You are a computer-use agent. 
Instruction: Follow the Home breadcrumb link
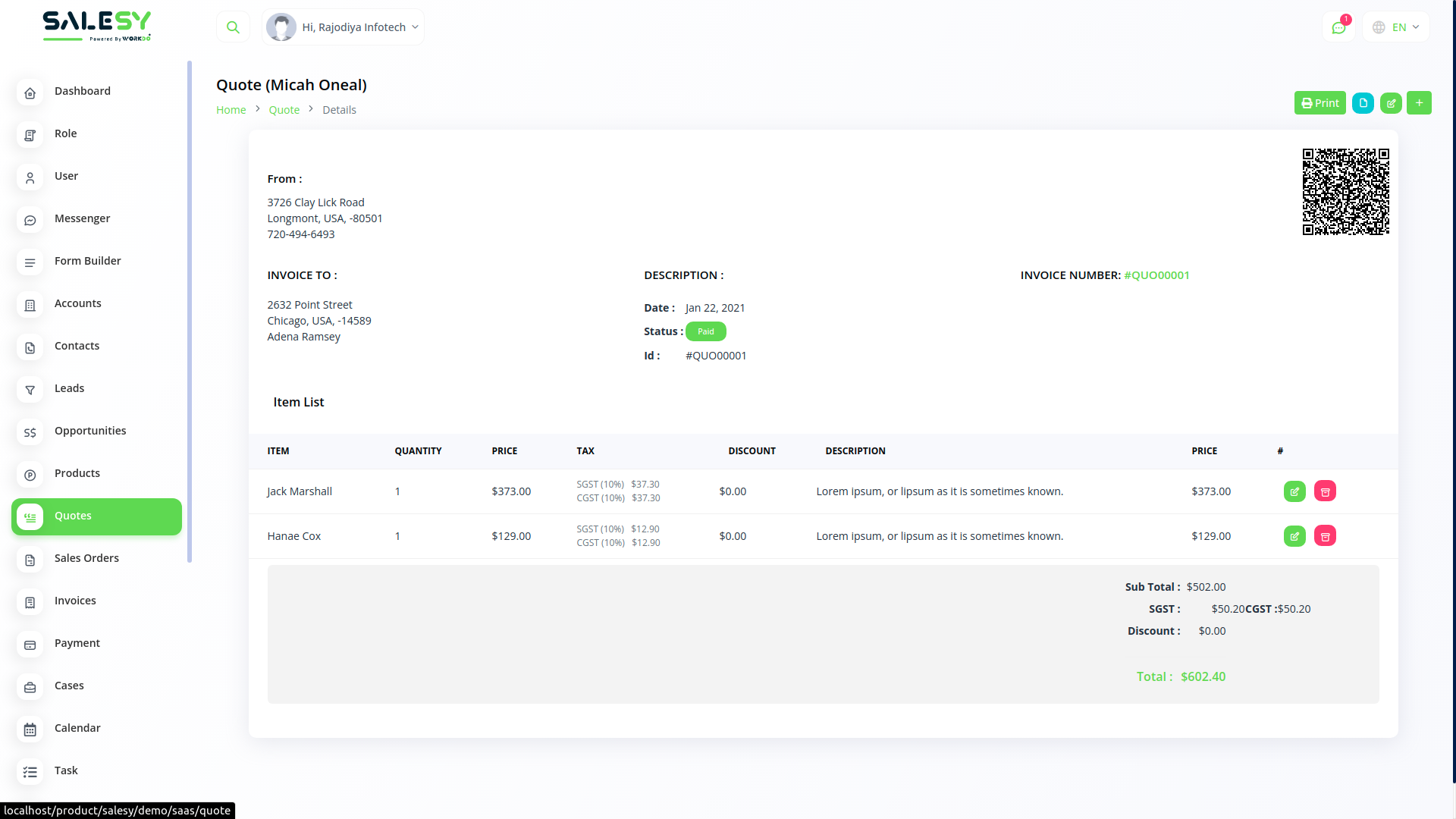click(x=231, y=110)
